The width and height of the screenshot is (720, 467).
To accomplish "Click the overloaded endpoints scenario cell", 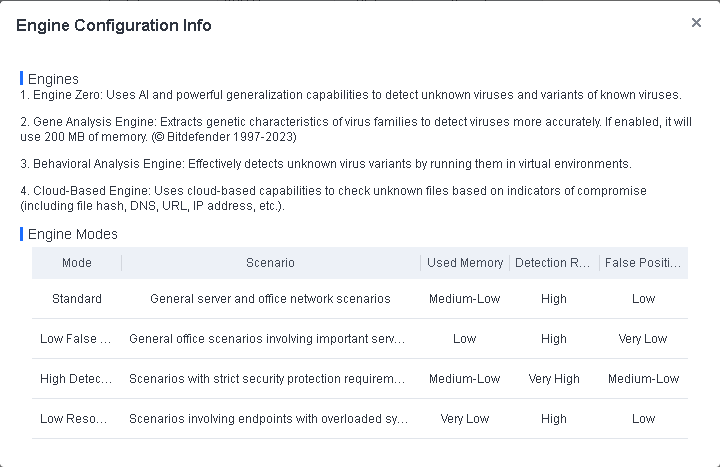I will coord(268,419).
